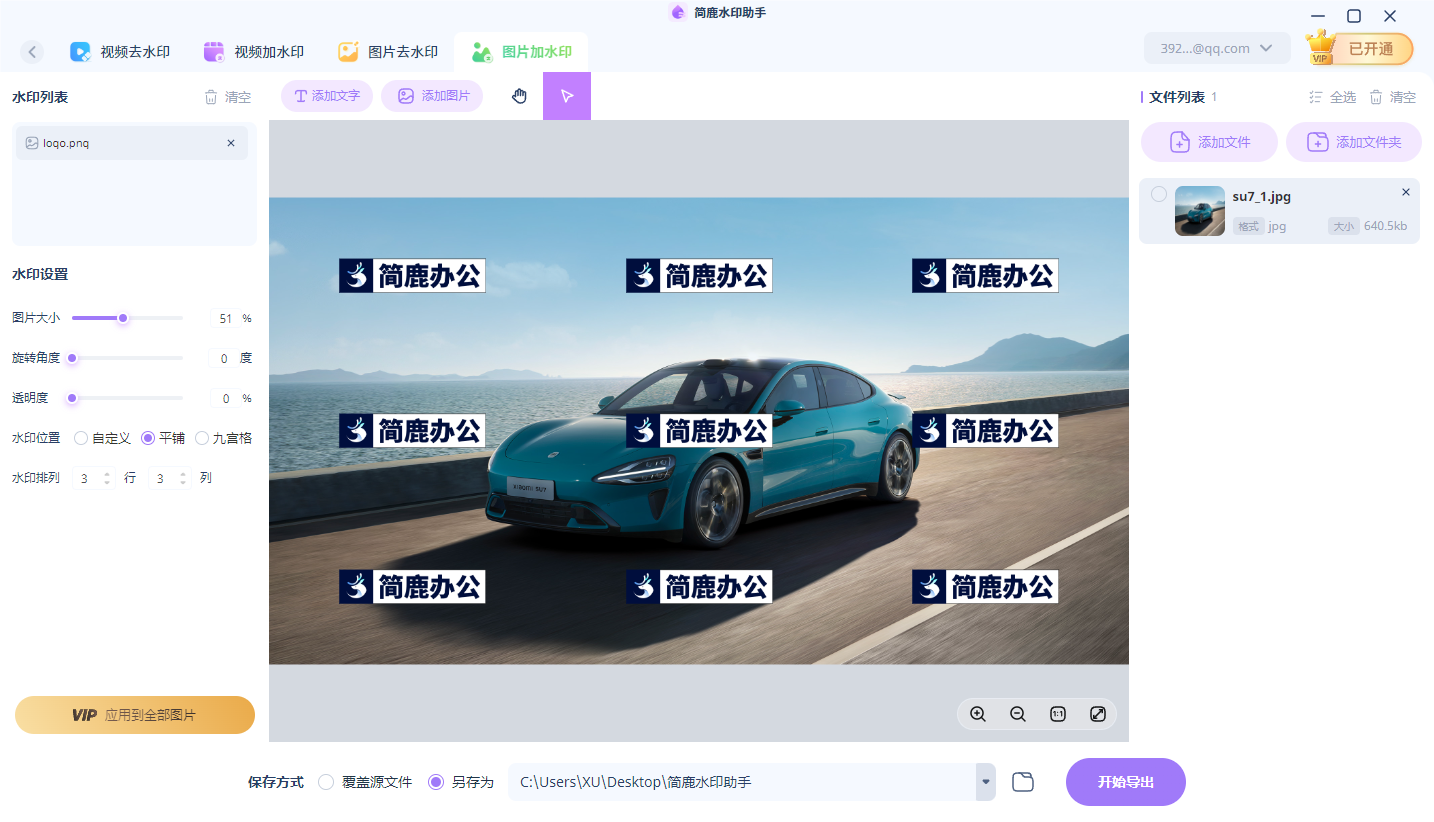Enable 覆盖源文件 save mode
1434x822 pixels.
point(325,782)
